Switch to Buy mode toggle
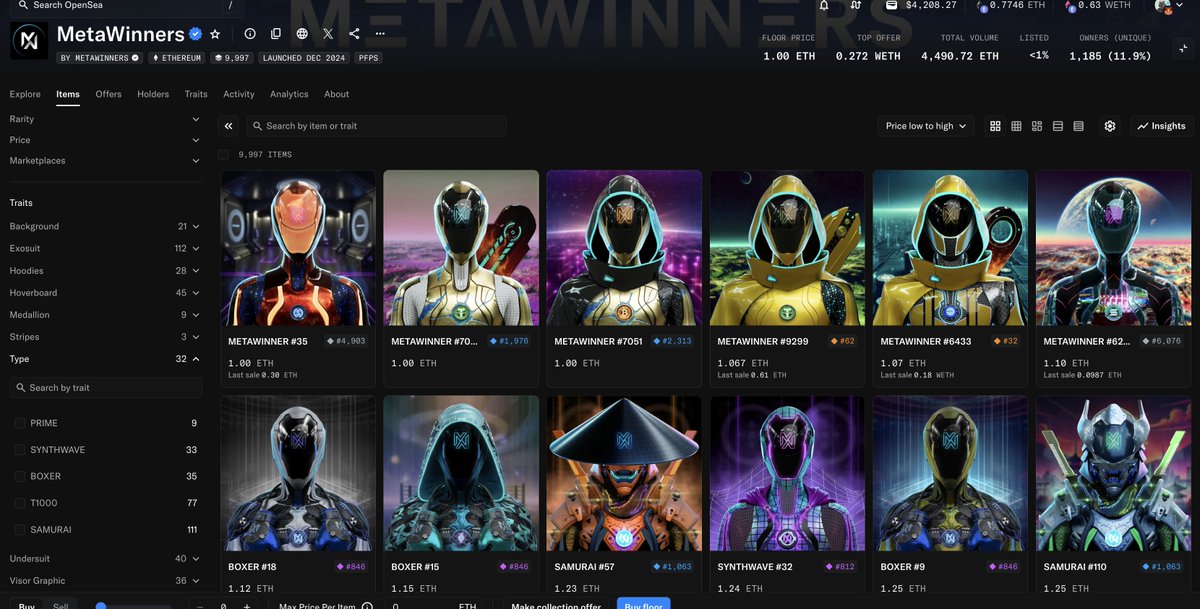 pyautogui.click(x=27, y=606)
